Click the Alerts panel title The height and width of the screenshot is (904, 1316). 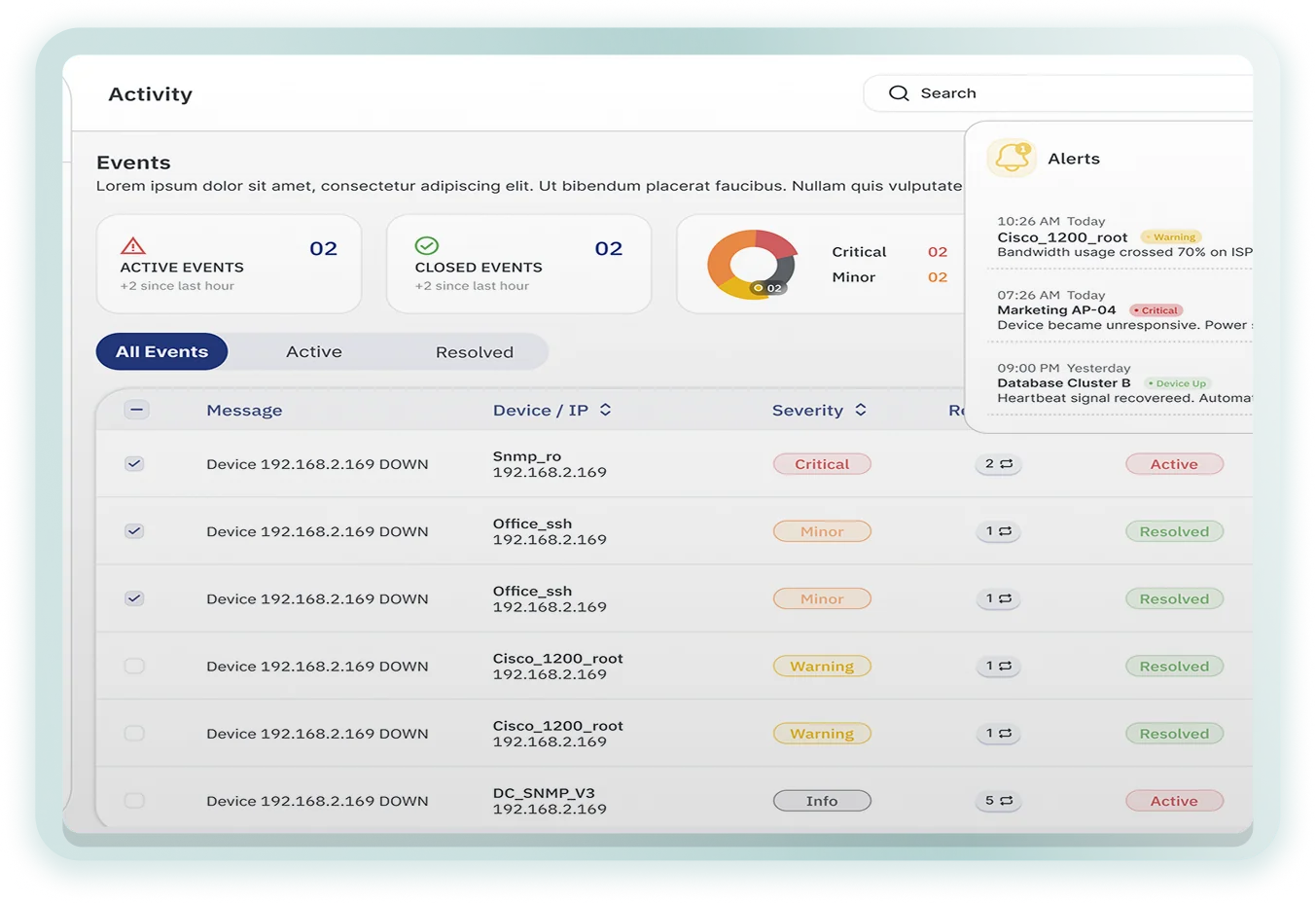[1074, 159]
